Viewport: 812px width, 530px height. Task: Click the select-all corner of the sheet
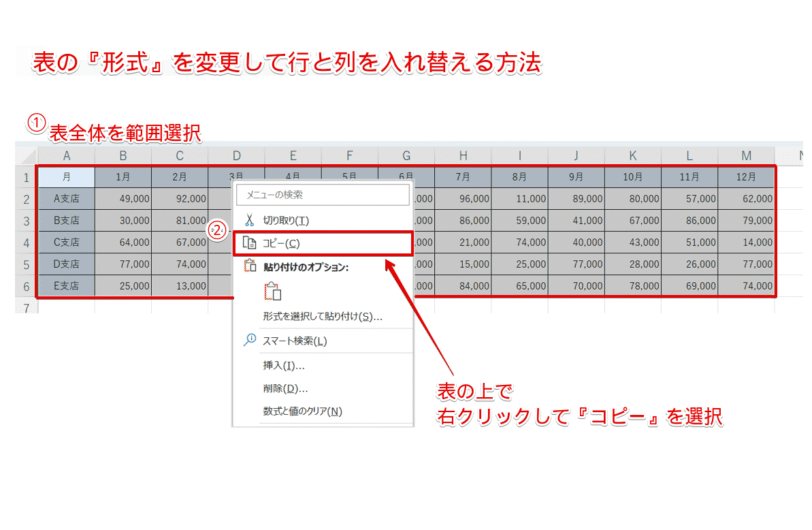point(27,155)
